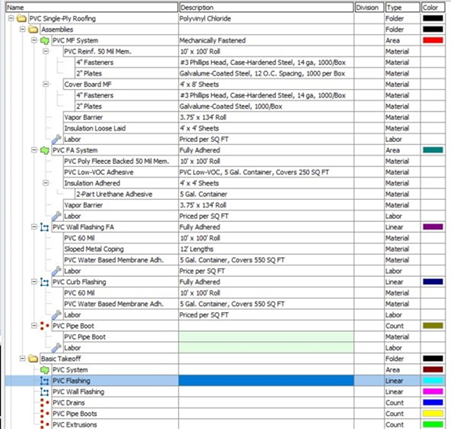Collapse the Insulation Adhered node
The image size is (451, 429).
46,183
